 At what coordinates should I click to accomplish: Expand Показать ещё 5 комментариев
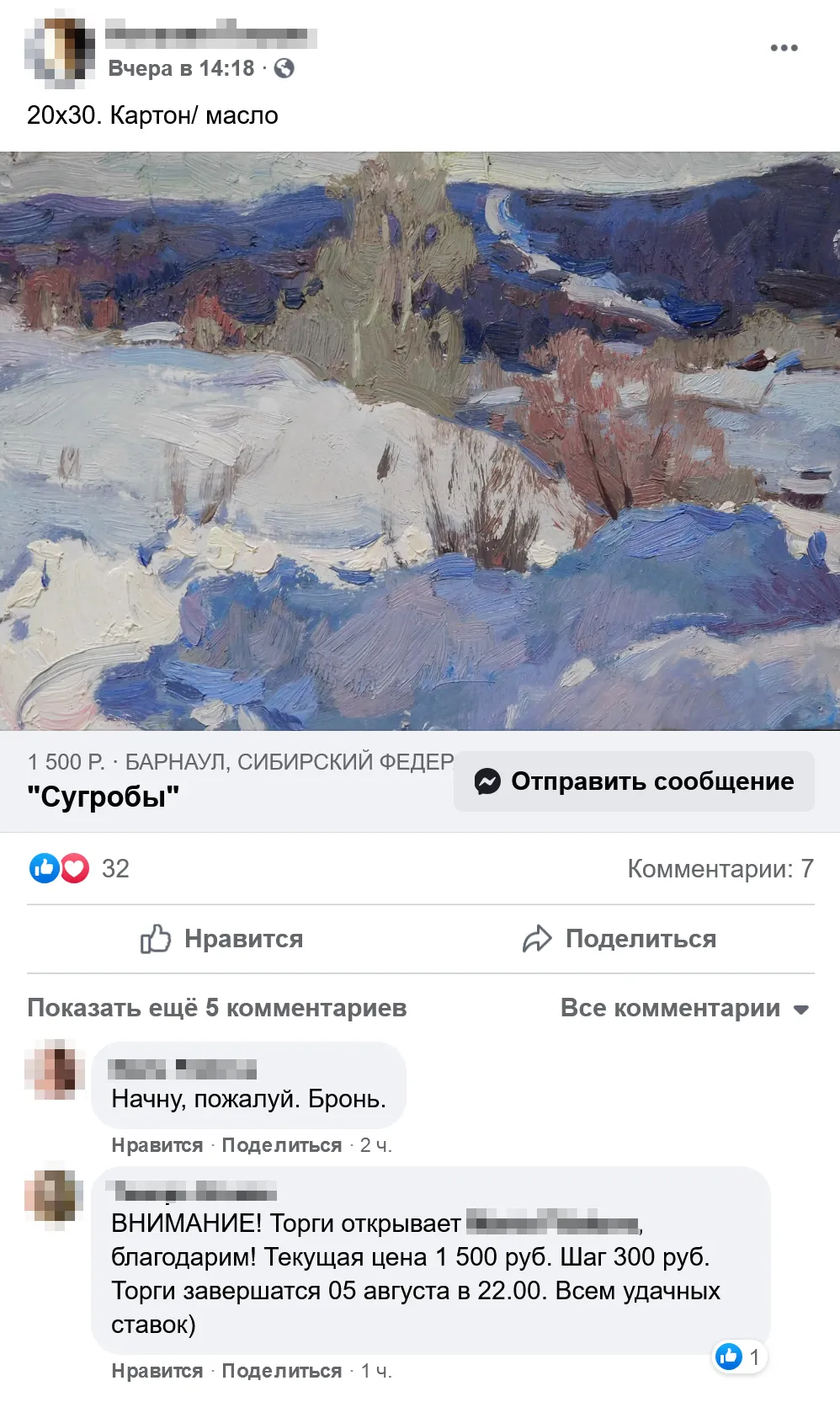[x=217, y=1008]
